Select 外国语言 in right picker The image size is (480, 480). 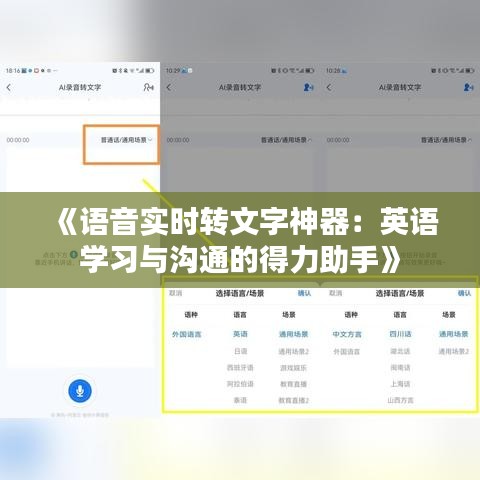coord(347,351)
